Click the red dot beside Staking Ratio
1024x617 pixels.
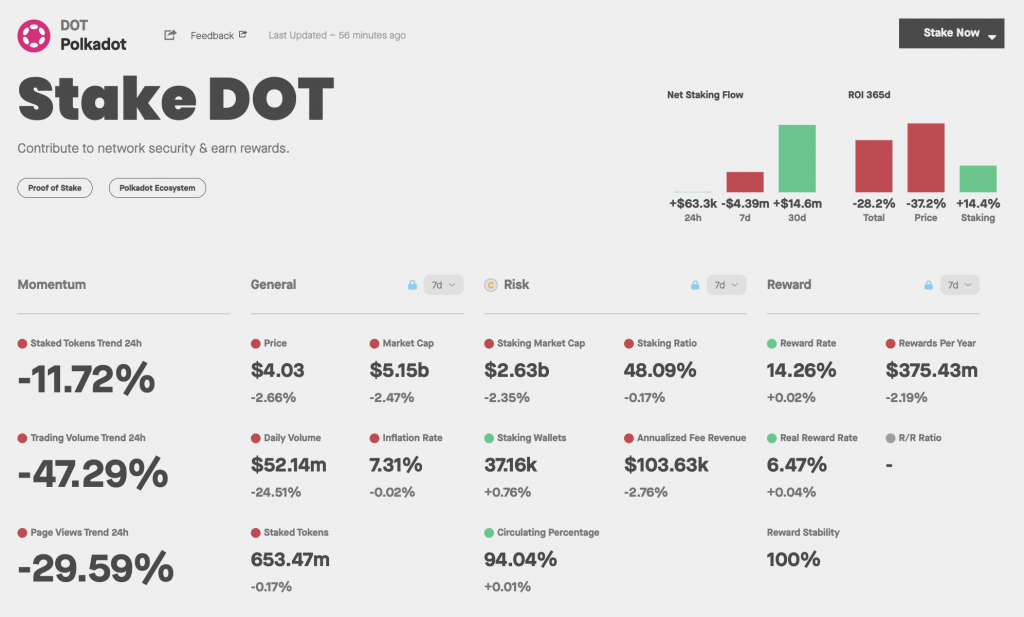[x=628, y=343]
